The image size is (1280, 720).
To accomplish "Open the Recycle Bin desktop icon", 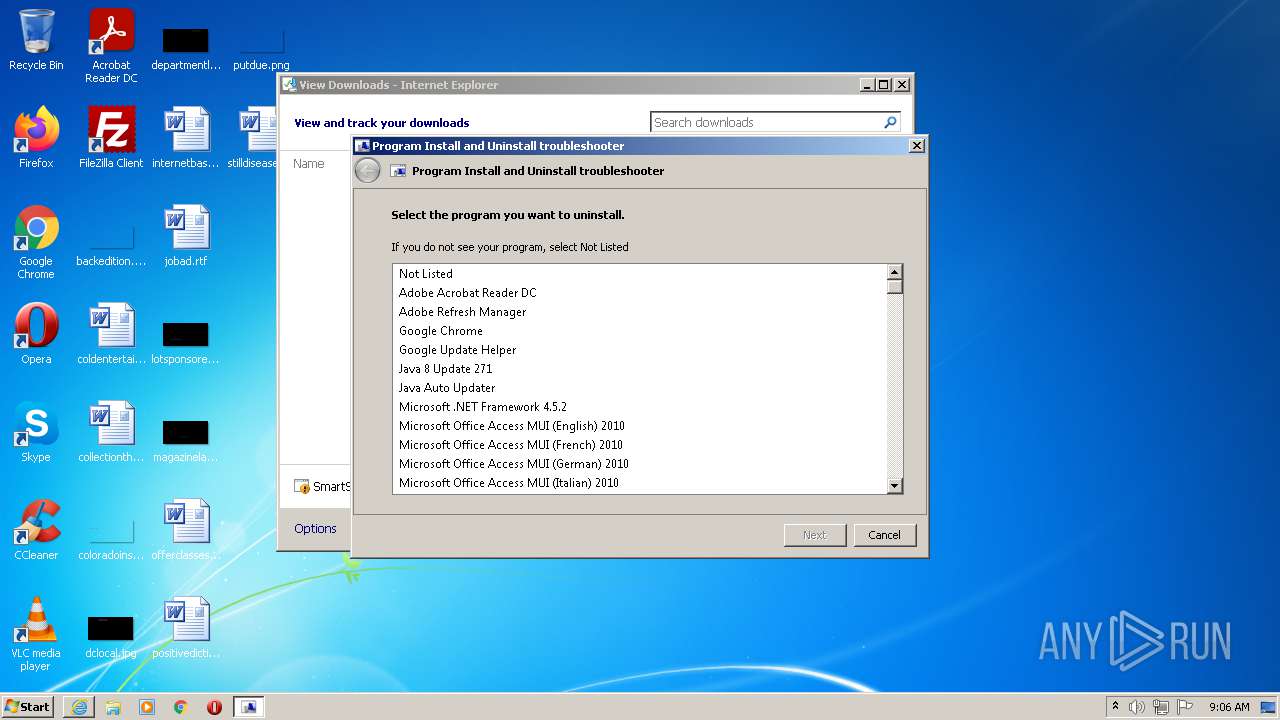I will tap(36, 40).
